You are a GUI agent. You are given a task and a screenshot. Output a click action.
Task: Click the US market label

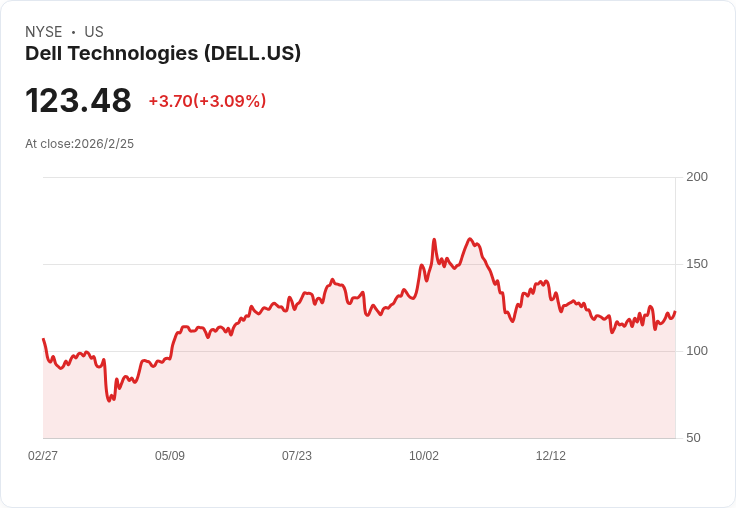pyautogui.click(x=94, y=32)
